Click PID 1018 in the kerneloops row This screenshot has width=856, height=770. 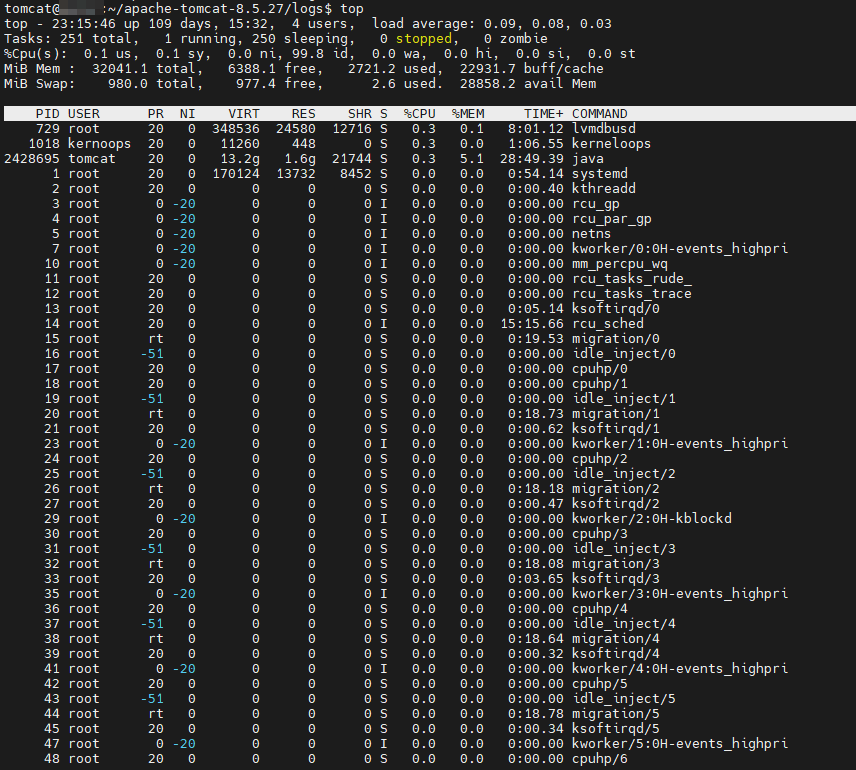tap(44, 144)
